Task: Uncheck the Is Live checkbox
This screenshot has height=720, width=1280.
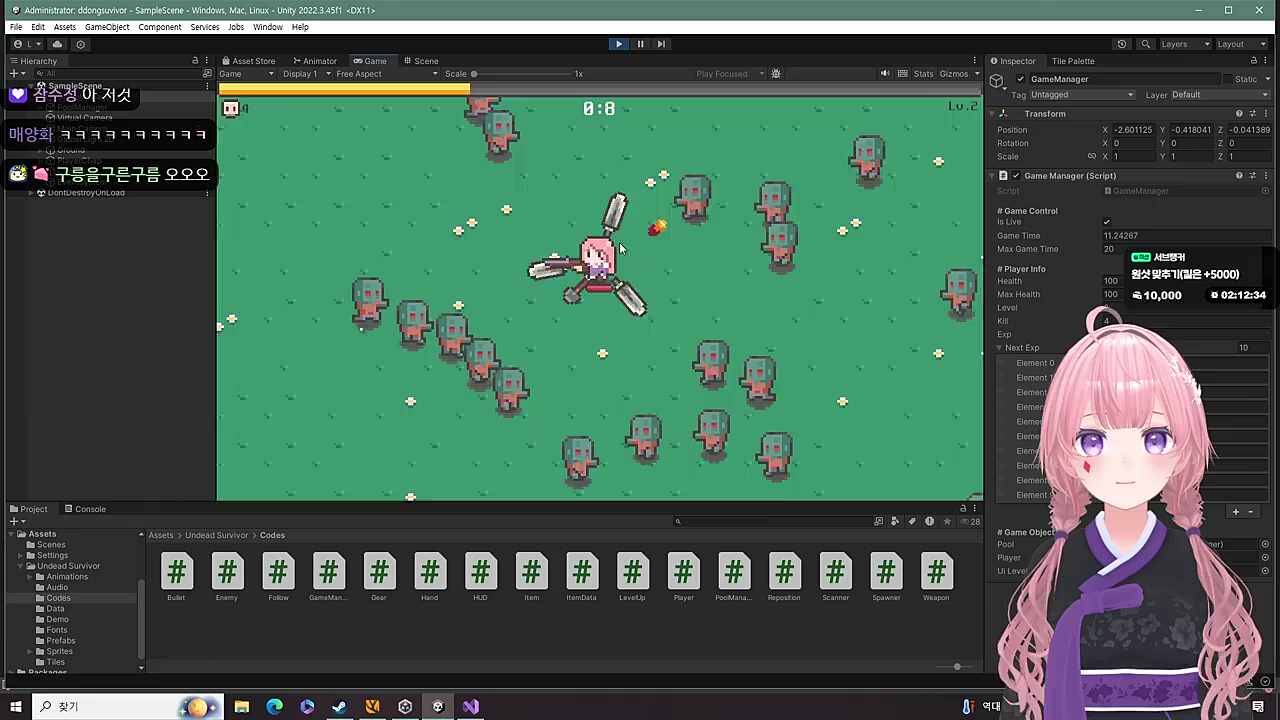Action: 1106,222
